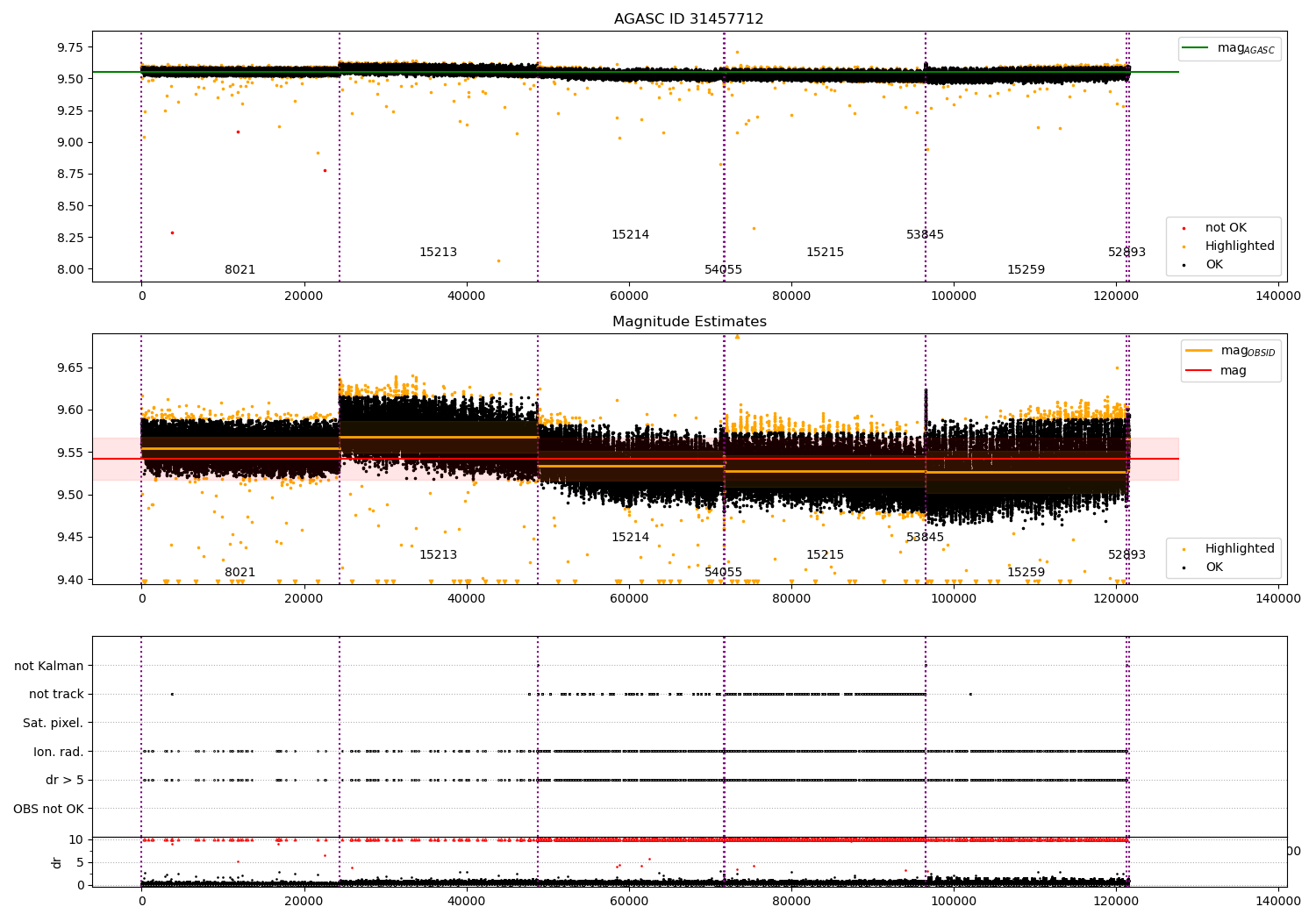Select the mag OBSID legend entry in middle plot

1230,351
